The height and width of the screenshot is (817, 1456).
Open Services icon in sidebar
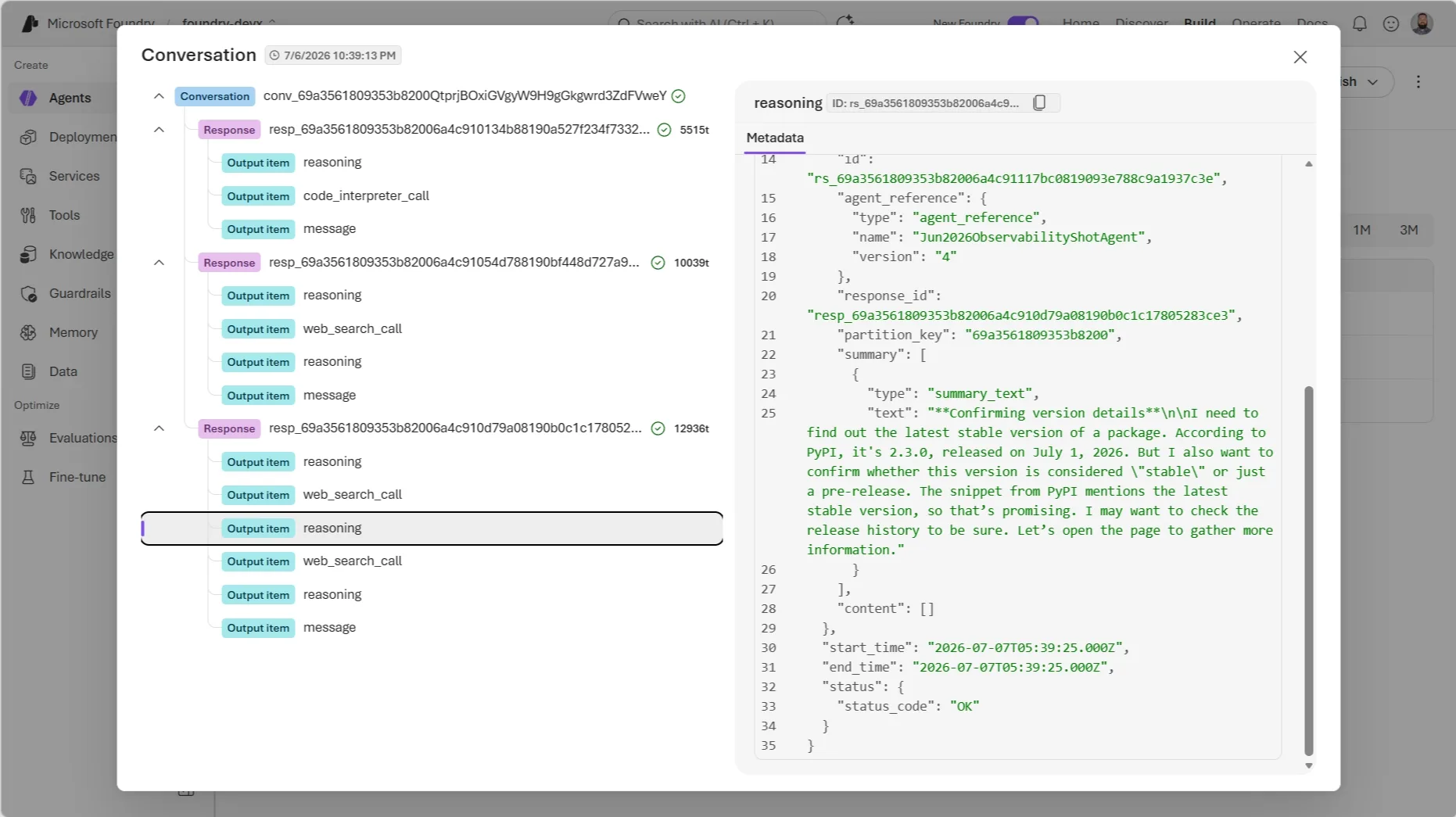pos(28,176)
